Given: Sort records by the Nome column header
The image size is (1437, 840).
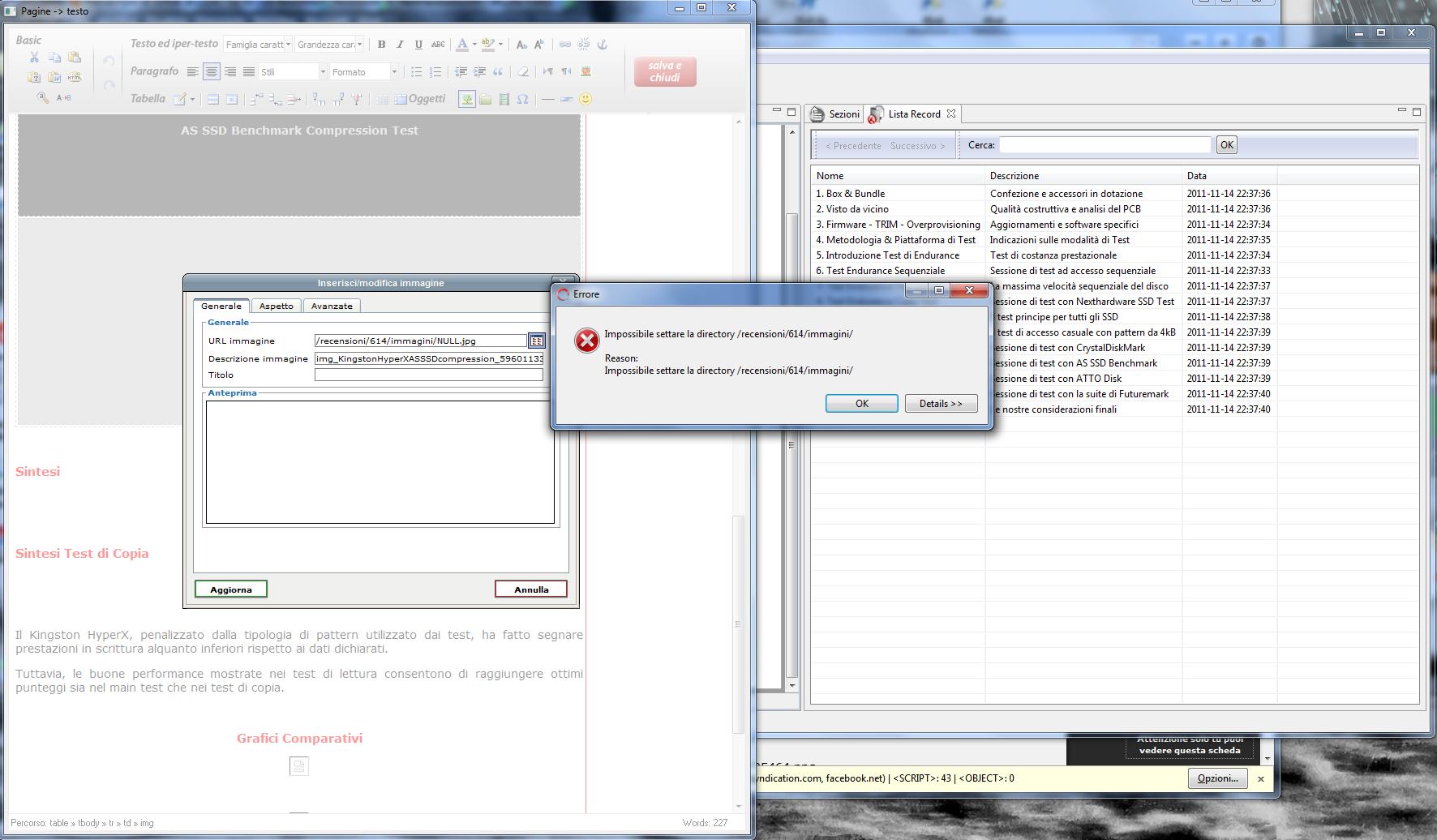Looking at the screenshot, I should tap(897, 175).
